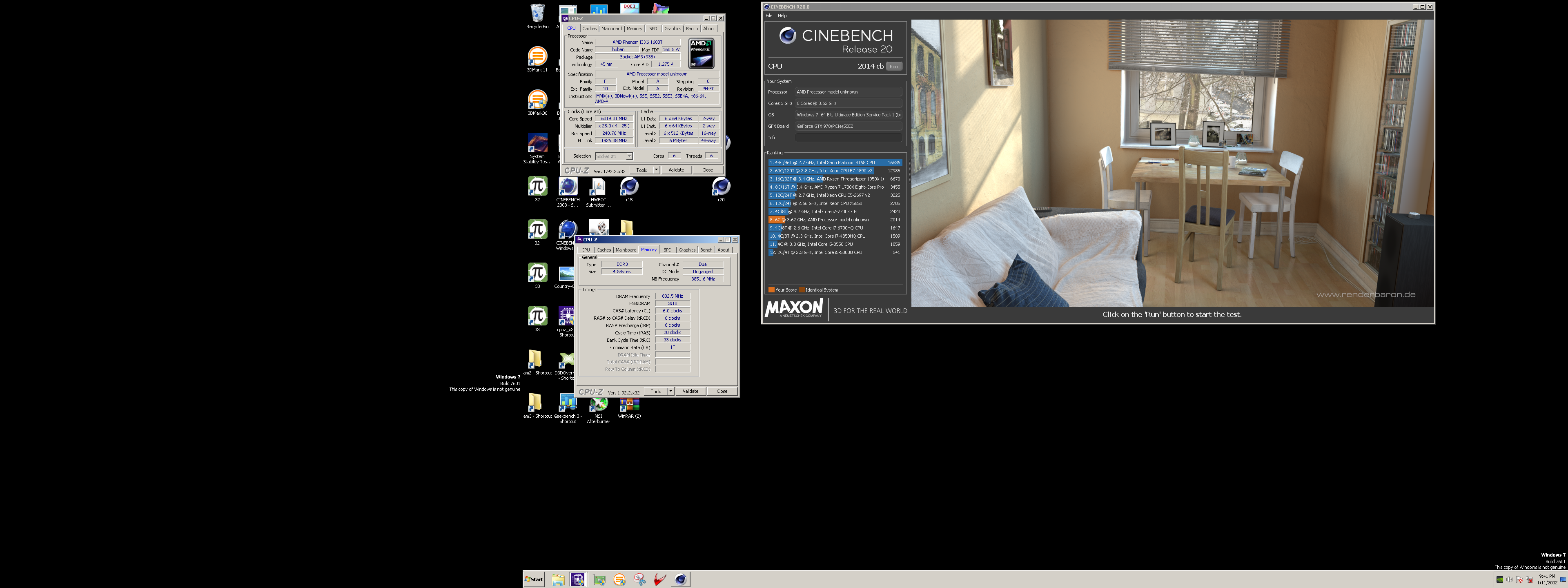Viewport: 1568px width, 588px height.
Task: Launch the Cinebench r15 desktop shortcut
Action: pyautogui.click(x=629, y=189)
